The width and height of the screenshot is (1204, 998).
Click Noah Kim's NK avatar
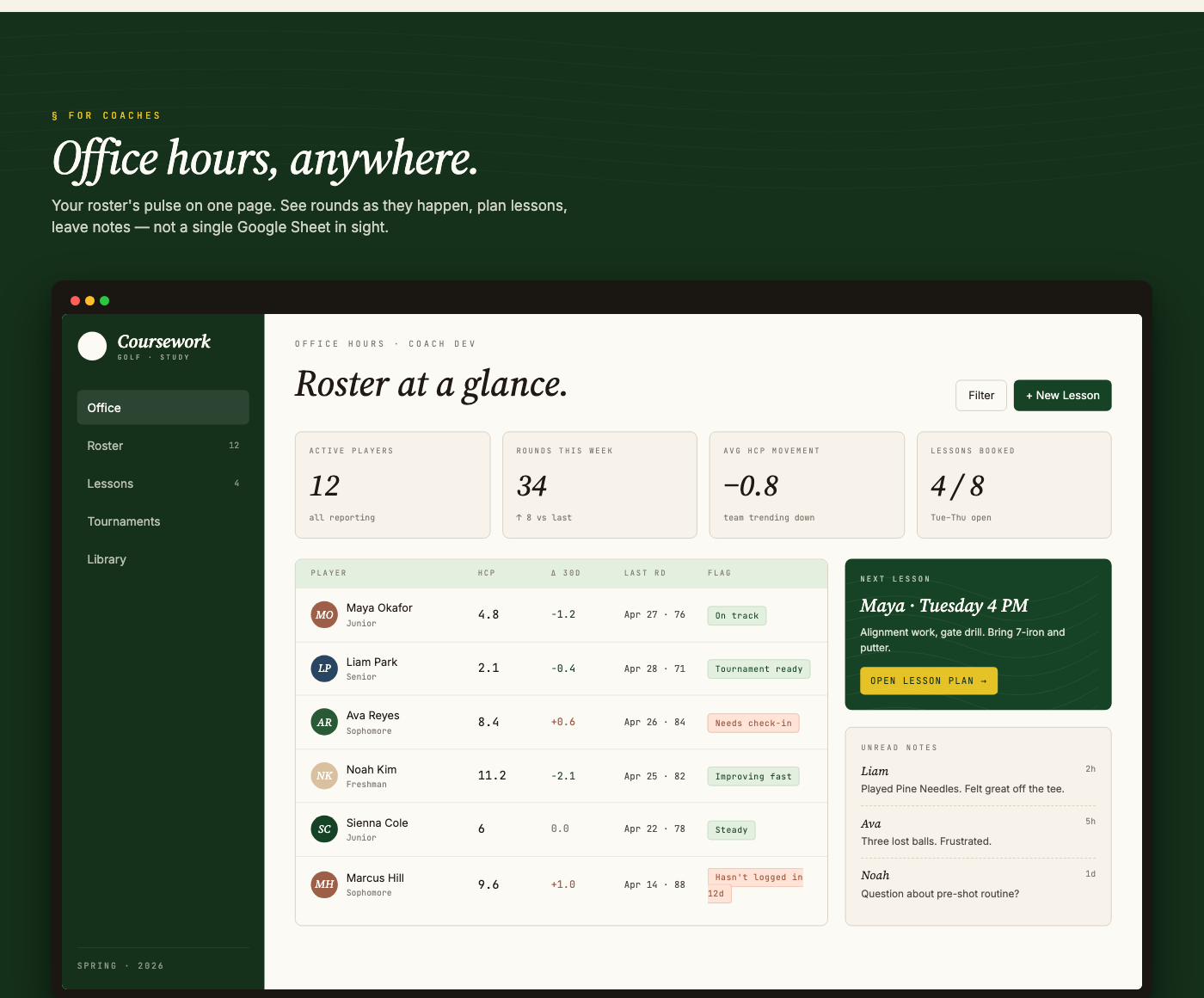coord(324,776)
